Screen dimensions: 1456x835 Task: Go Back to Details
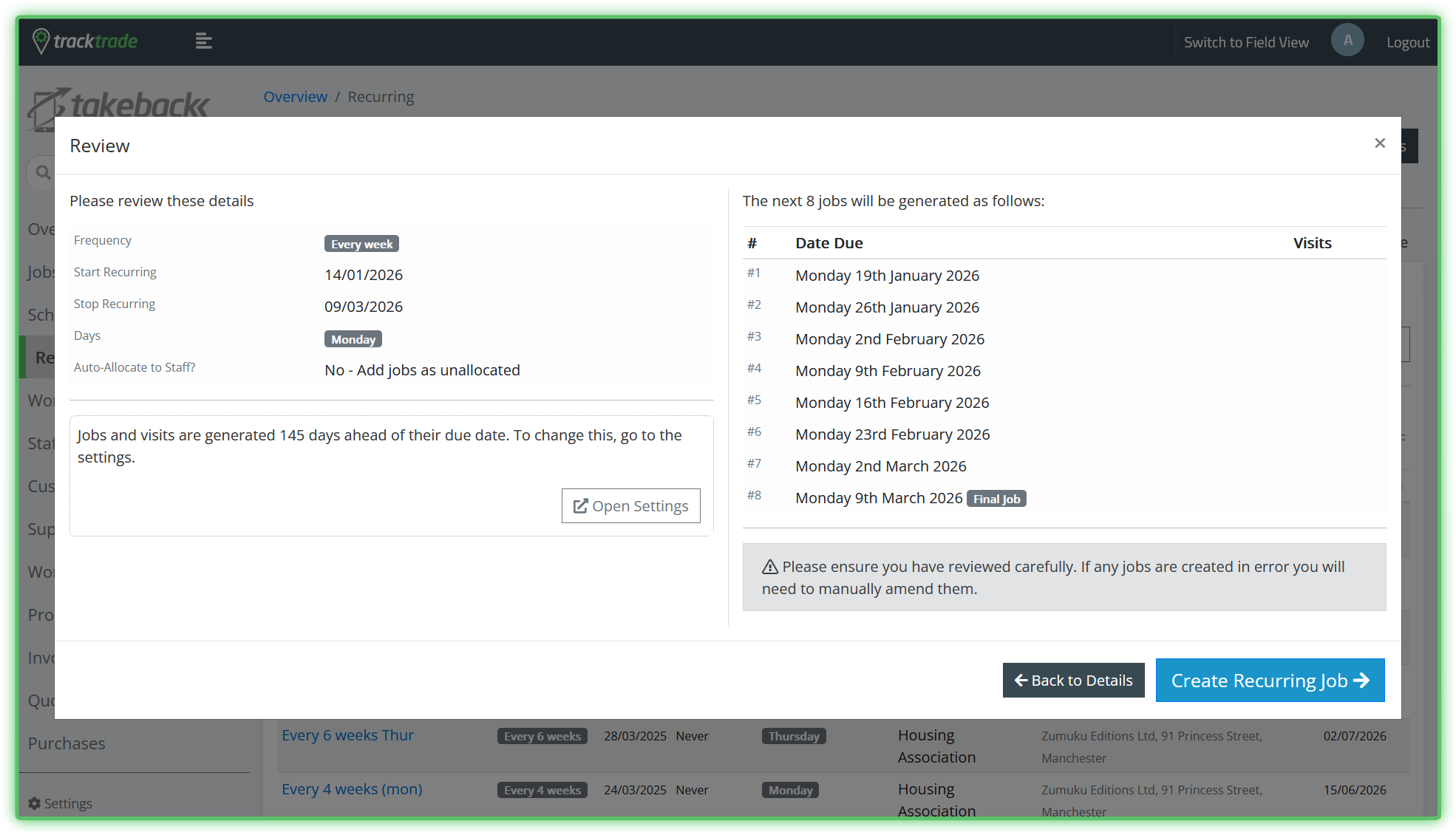(1073, 681)
